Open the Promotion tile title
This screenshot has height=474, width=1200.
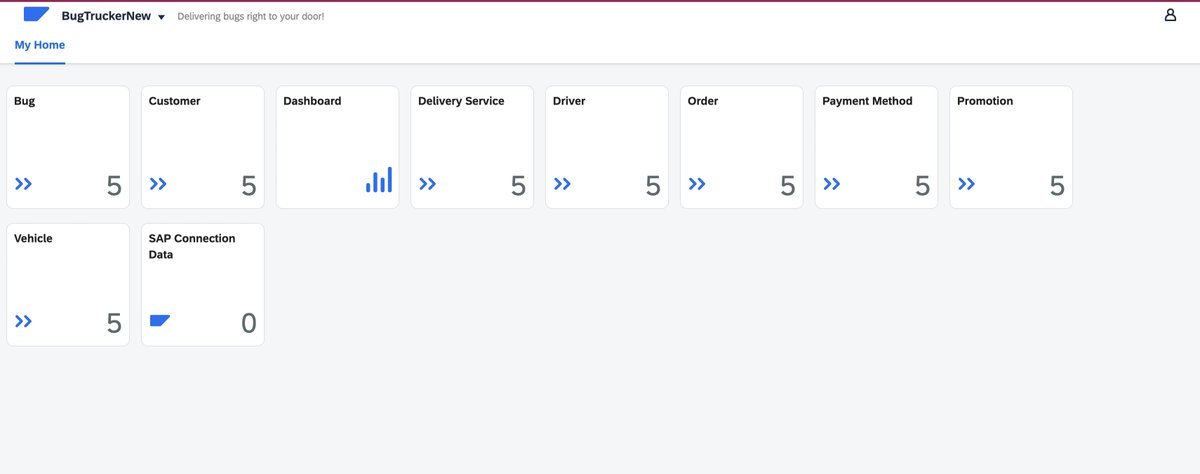point(985,101)
